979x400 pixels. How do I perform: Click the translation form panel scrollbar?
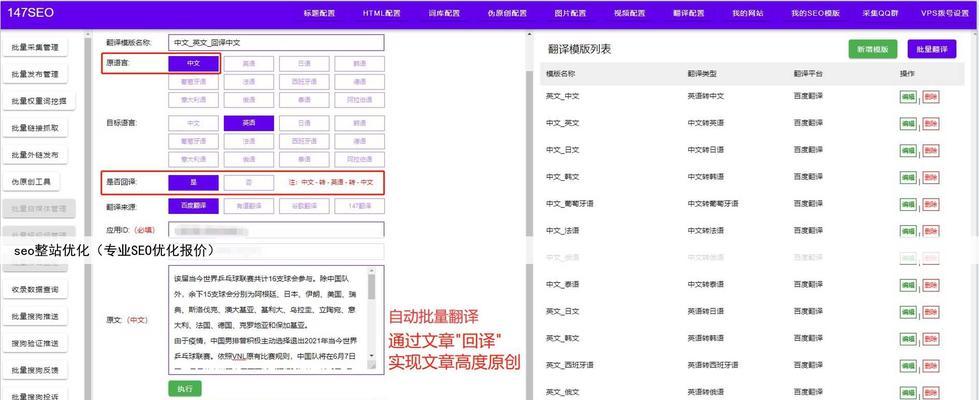(x=530, y=215)
